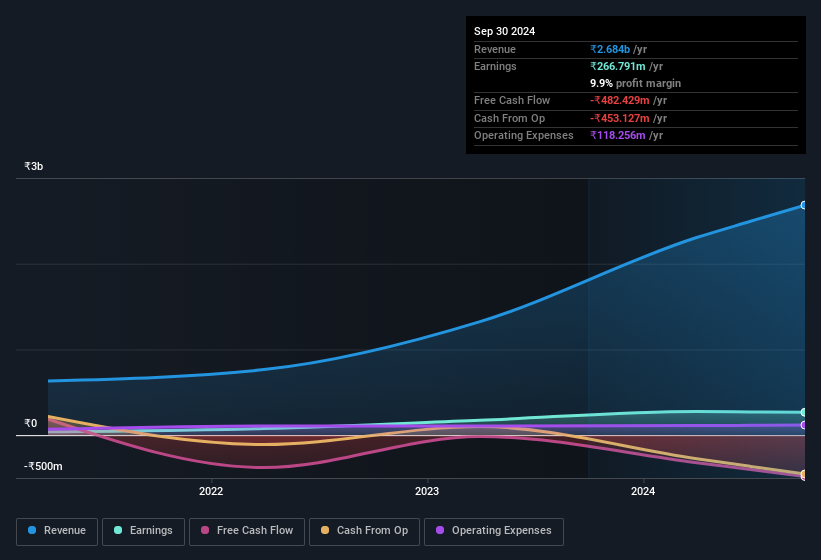
Task: Click the ₹2.684b revenue value
Action: [x=610, y=49]
